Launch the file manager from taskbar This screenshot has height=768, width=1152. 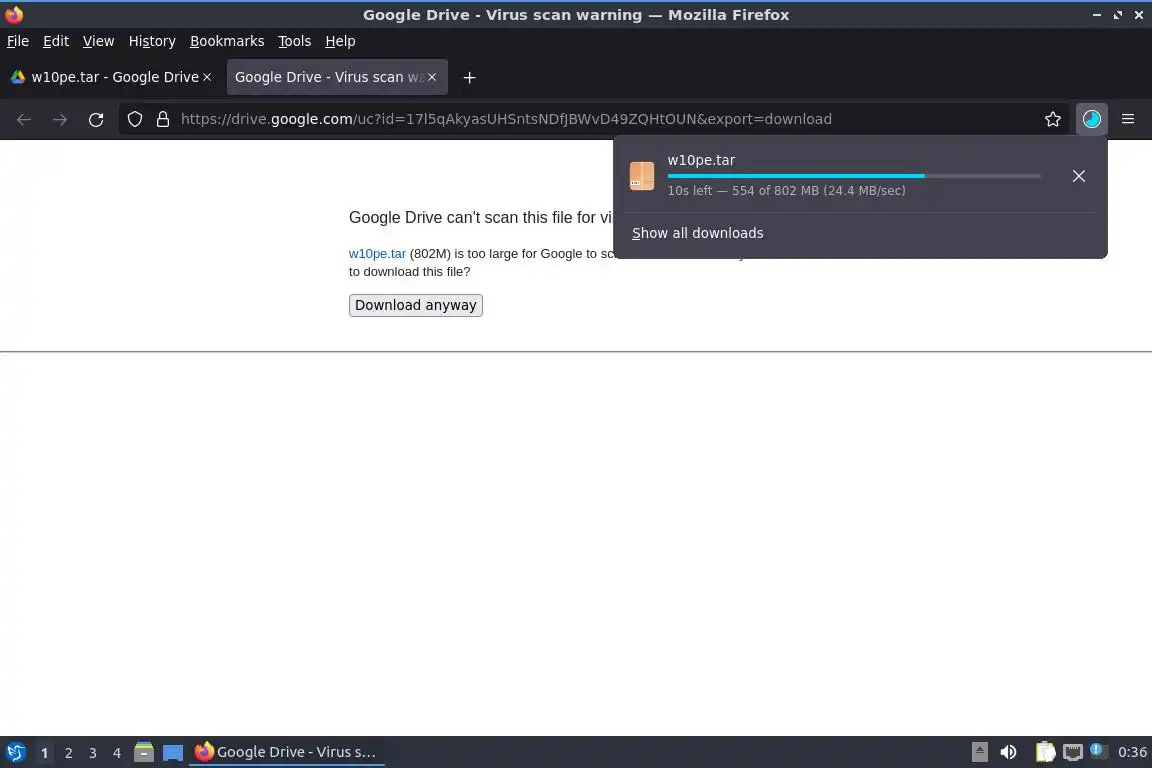click(x=144, y=752)
